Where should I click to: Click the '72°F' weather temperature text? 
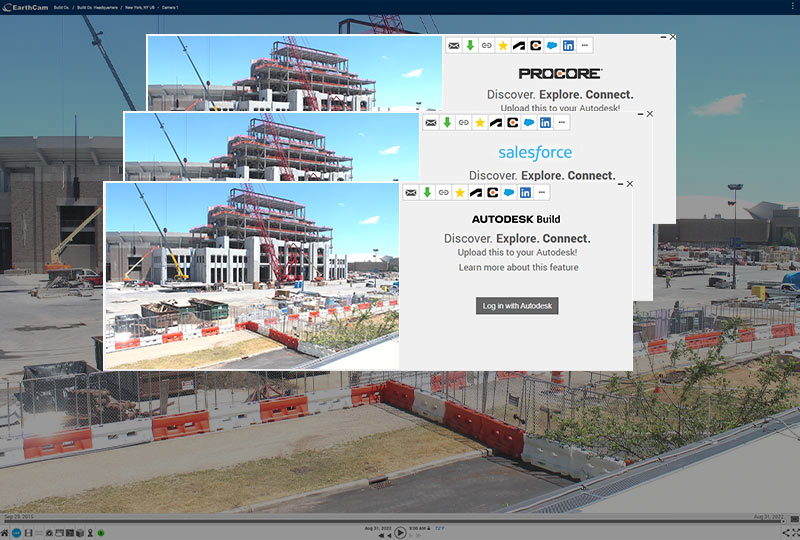tap(440, 528)
